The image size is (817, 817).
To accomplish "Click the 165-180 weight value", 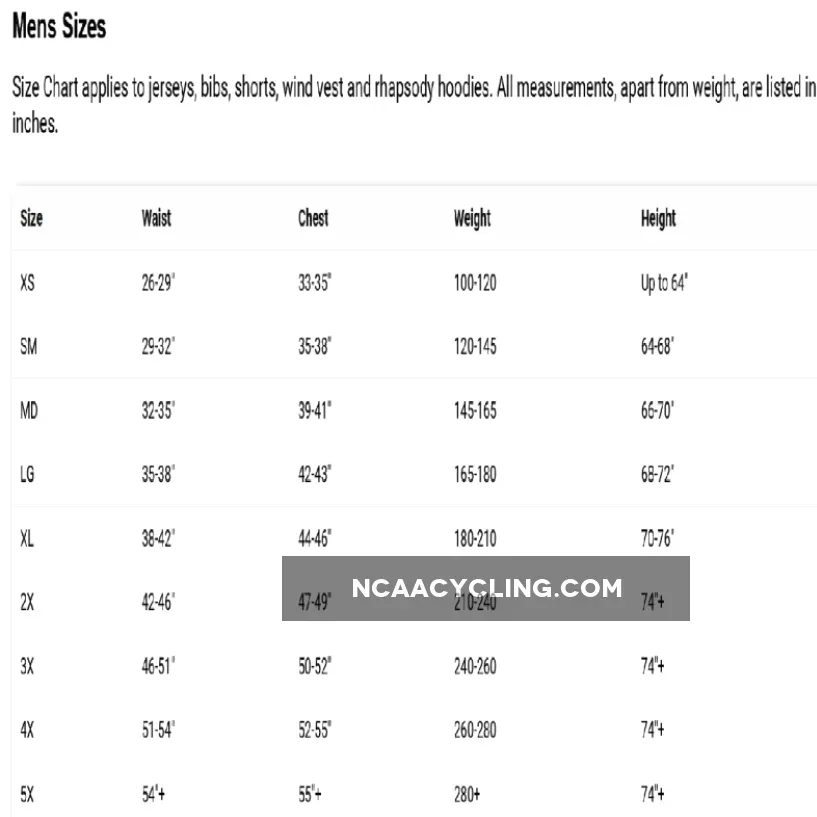I will tap(475, 474).
